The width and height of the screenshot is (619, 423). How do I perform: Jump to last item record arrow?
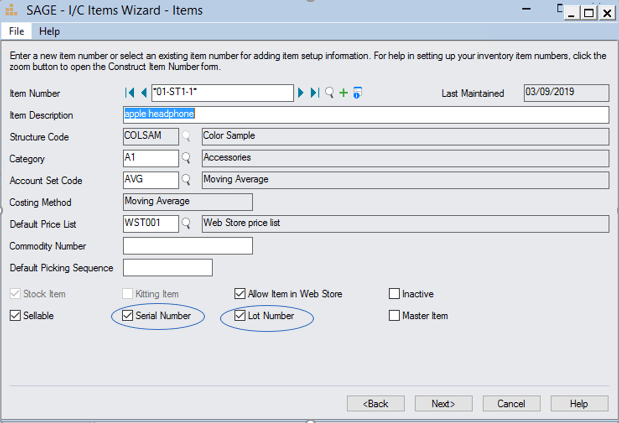pyautogui.click(x=315, y=93)
